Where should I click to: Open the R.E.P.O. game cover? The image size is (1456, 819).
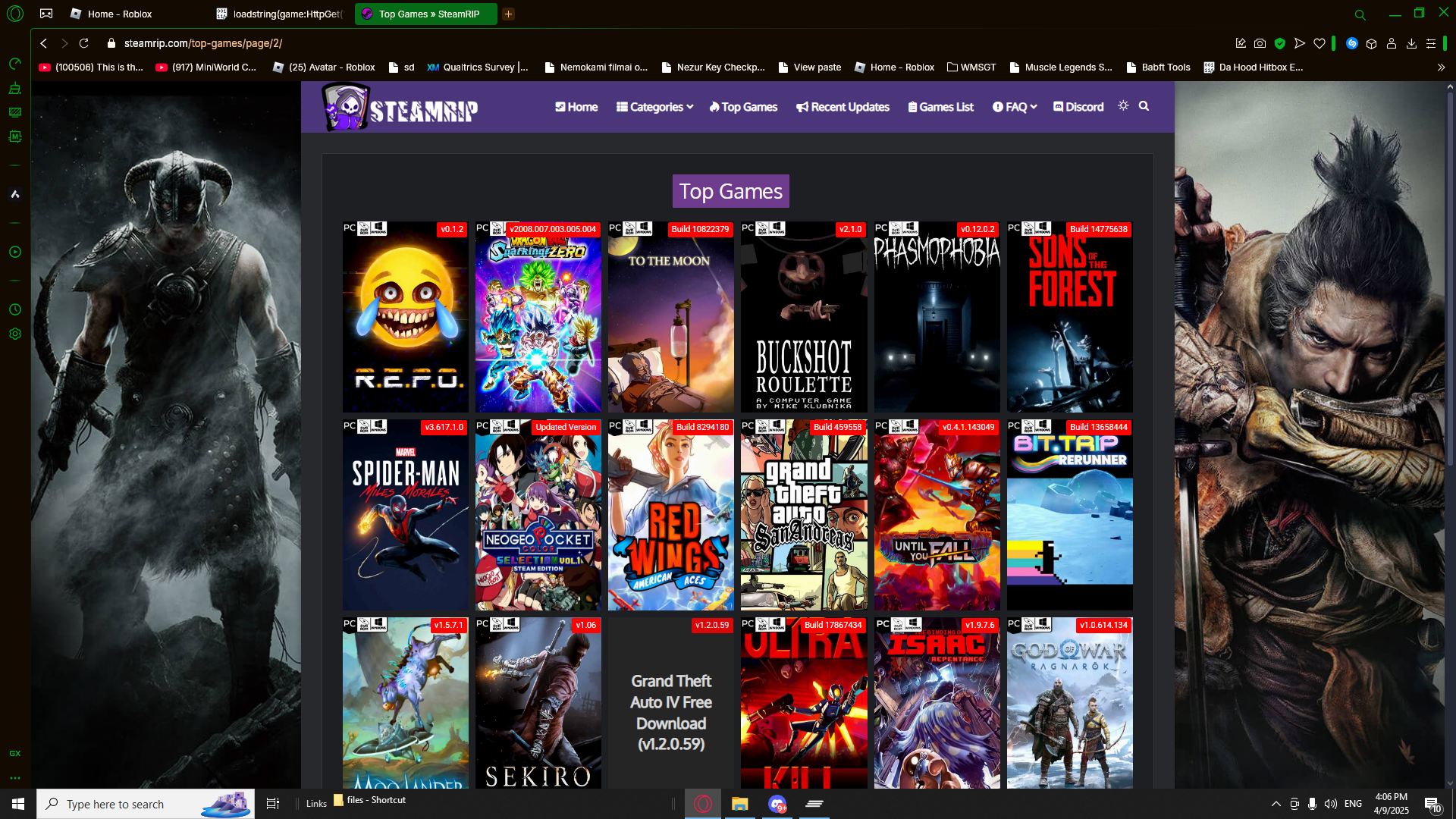point(406,317)
